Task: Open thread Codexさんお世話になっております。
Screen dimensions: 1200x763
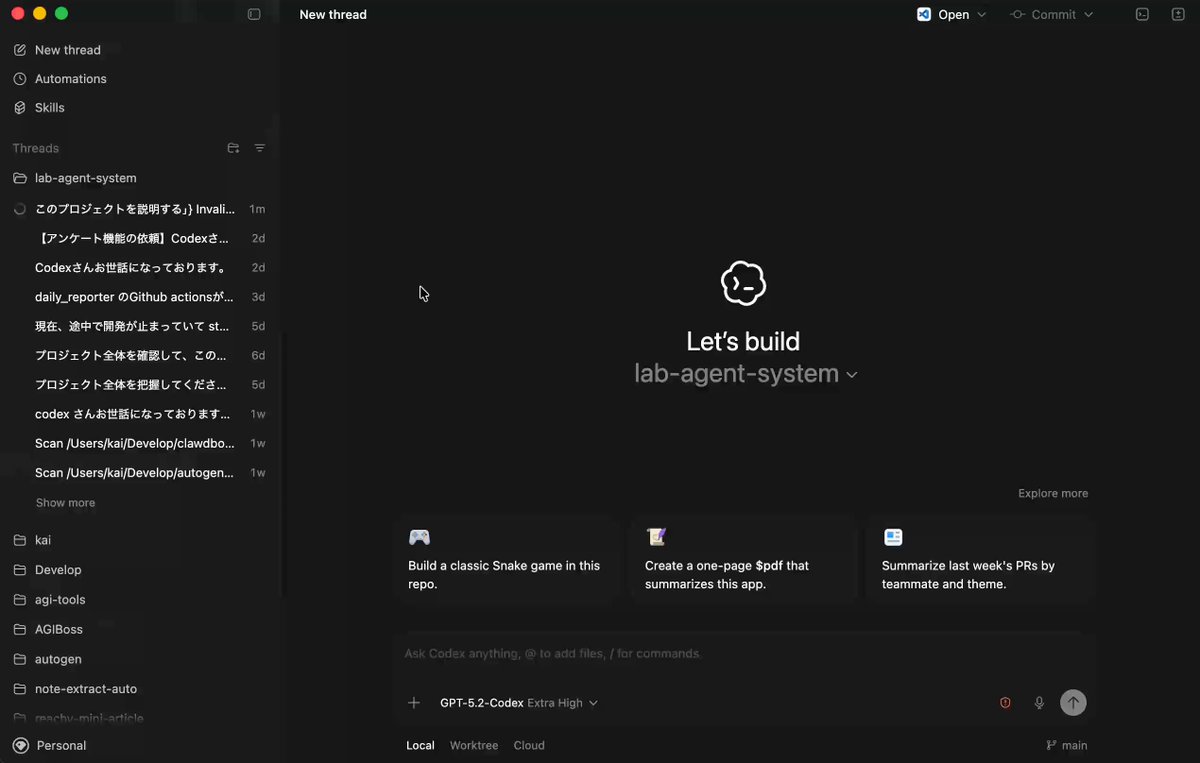Action: (x=140, y=268)
